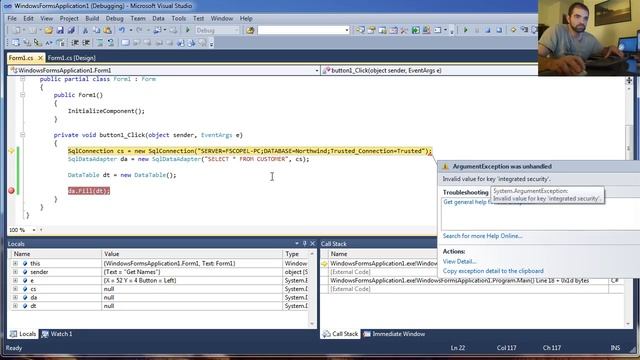Open the Properties Window toolbar icon
This screenshot has height=360, width=640.
tap(371, 30)
